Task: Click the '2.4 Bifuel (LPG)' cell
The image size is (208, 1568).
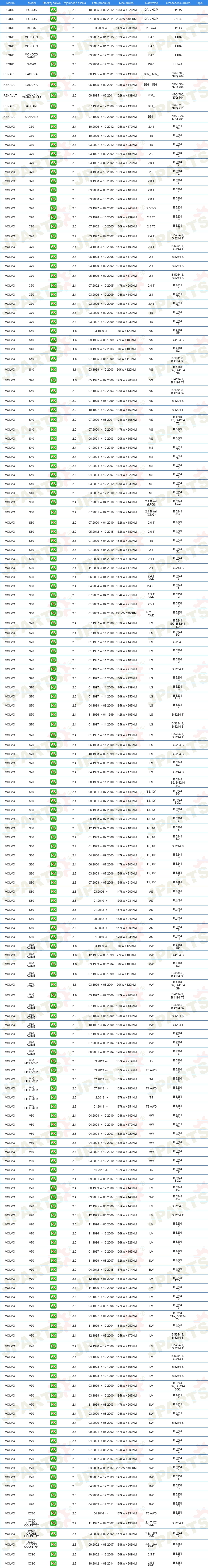Action: 151,502
